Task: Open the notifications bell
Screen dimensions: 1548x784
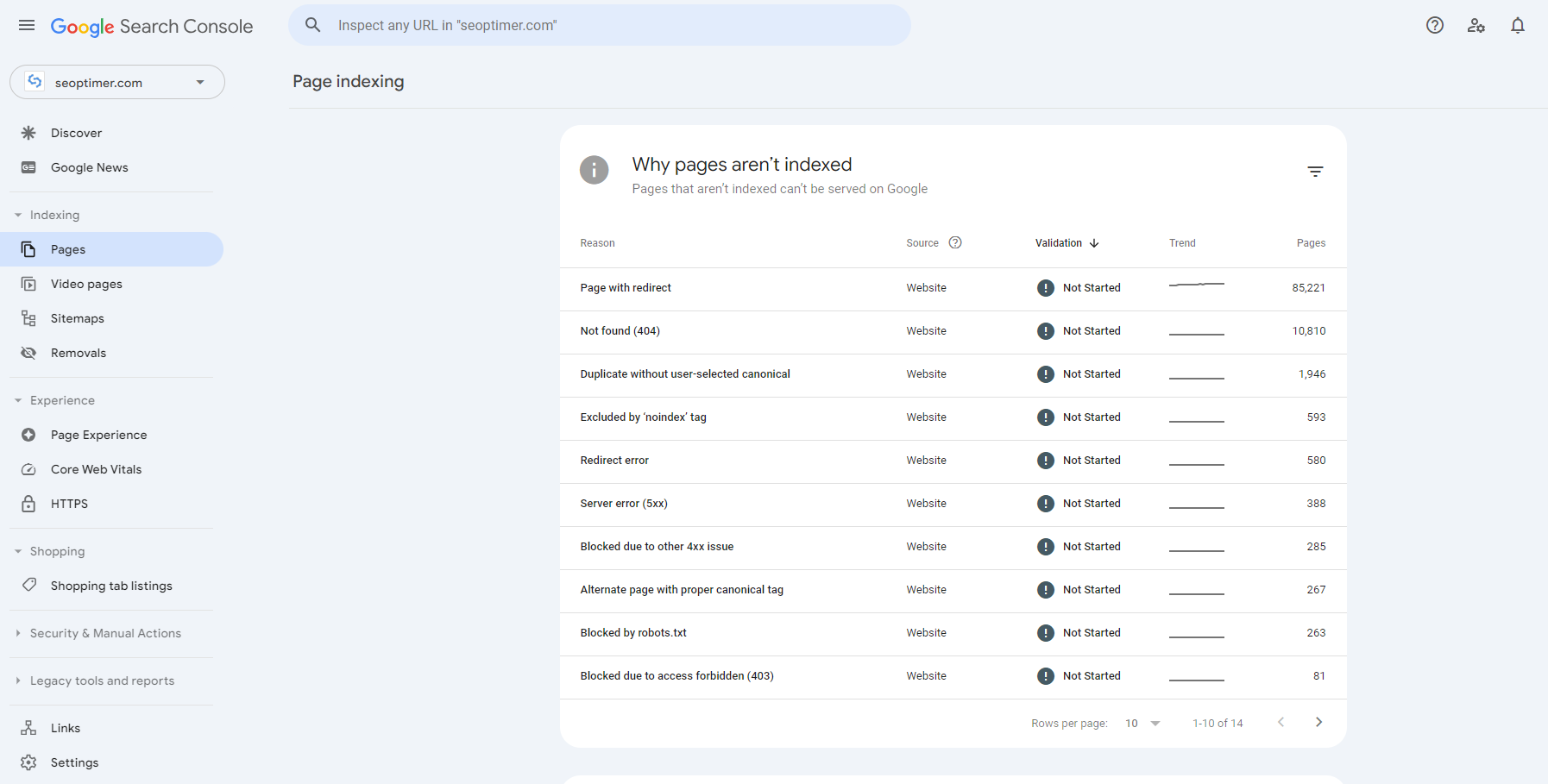Action: [x=1517, y=26]
